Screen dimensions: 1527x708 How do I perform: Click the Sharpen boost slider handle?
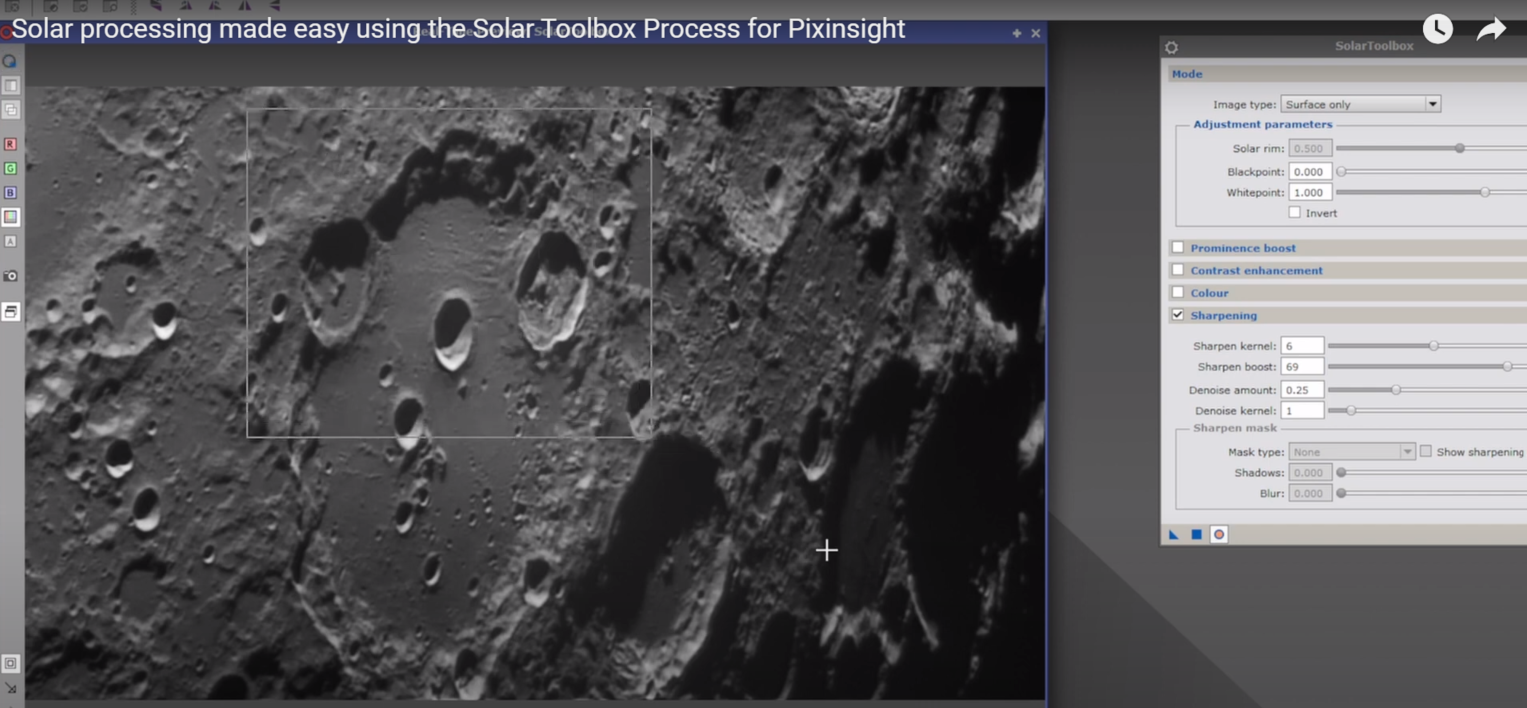pyautogui.click(x=1508, y=367)
